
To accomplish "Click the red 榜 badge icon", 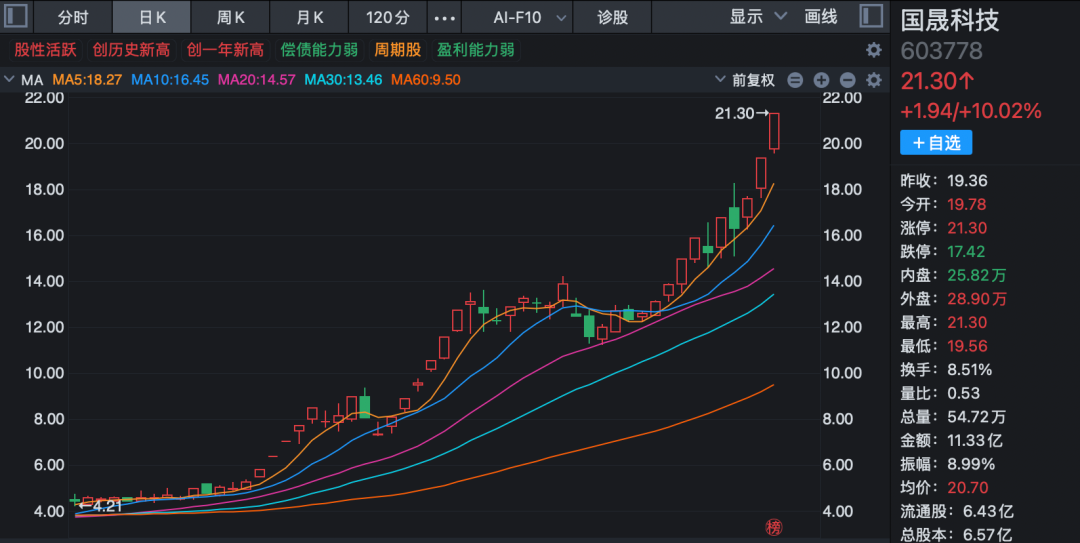I will tap(773, 527).
